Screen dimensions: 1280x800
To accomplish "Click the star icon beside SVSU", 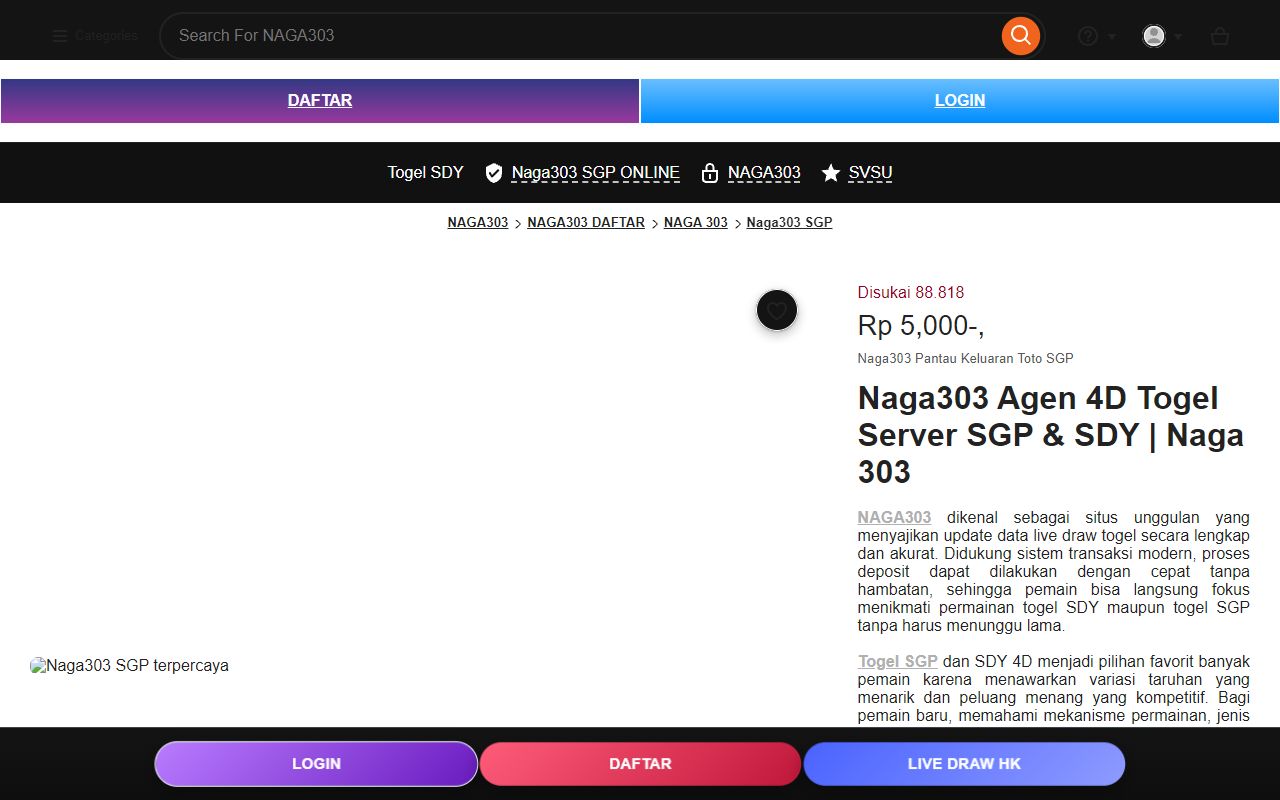I will point(830,173).
